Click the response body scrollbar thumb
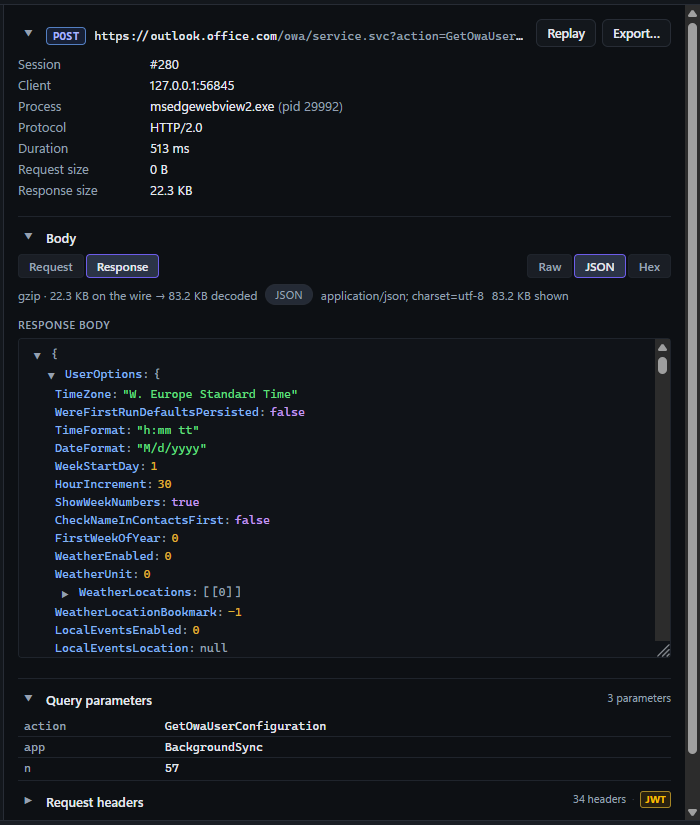The height and width of the screenshot is (825, 700). 663,366
